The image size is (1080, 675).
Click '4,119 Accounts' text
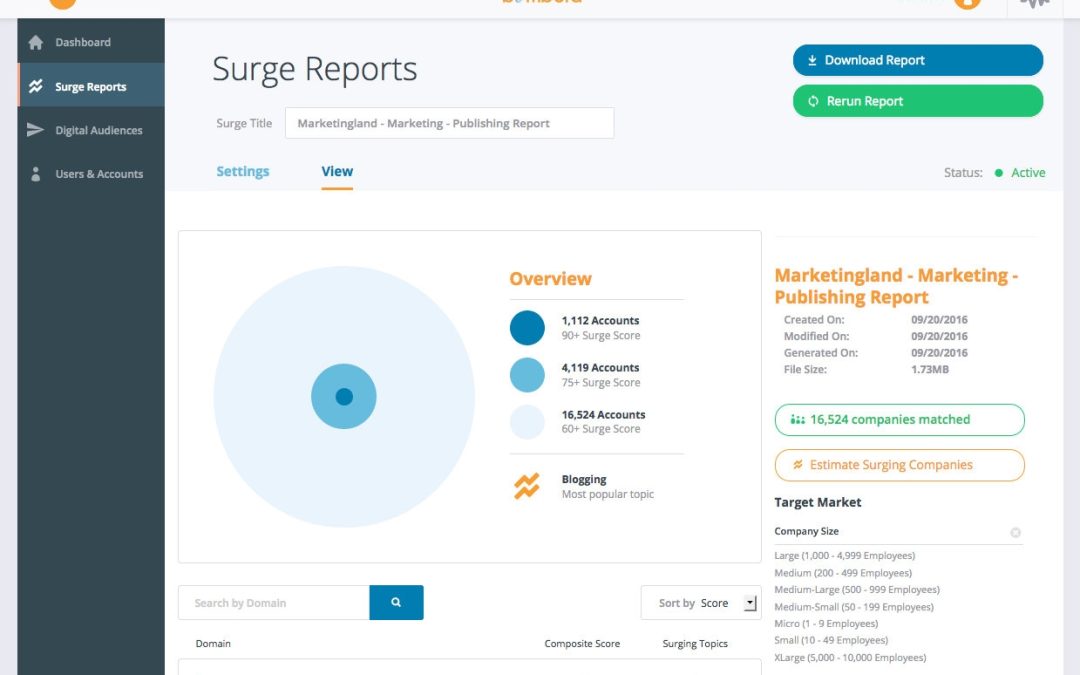click(600, 367)
